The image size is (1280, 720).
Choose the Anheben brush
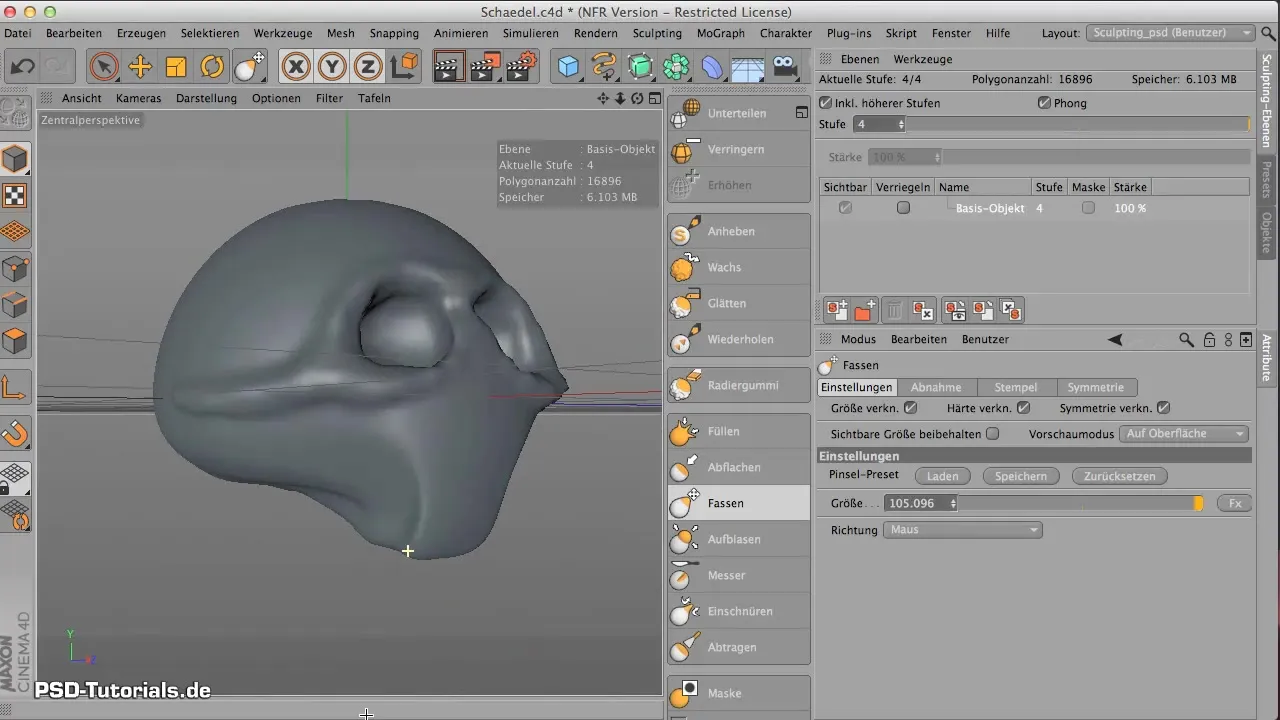[x=739, y=231]
